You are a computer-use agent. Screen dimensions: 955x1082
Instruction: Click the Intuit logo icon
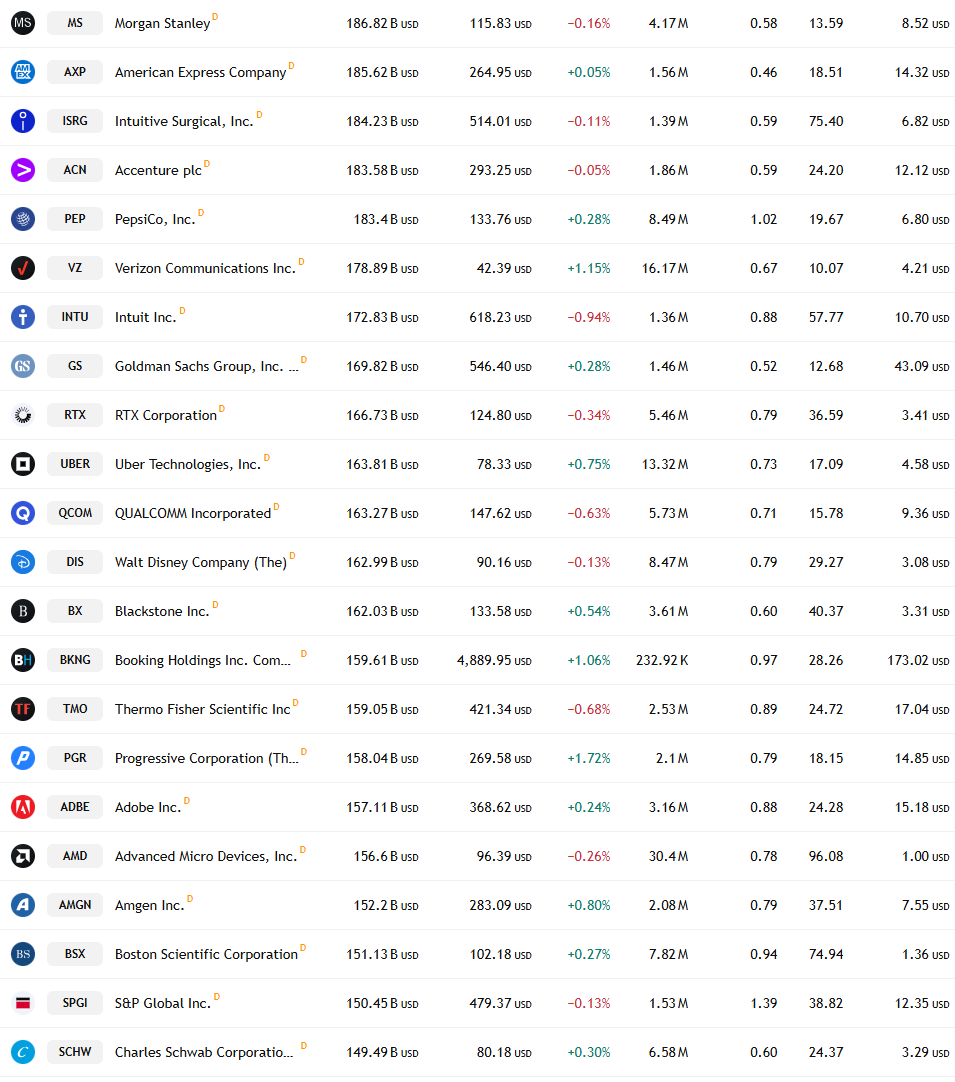(23, 317)
